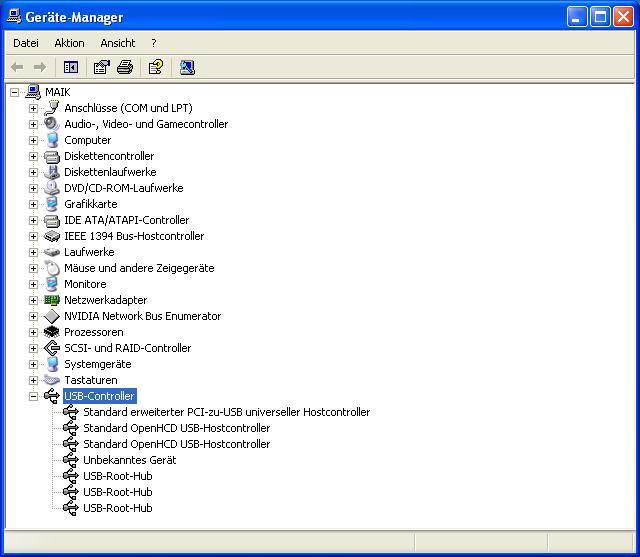Click the Forward arrow toolbar button
Screen dimensions: 640x557
[x=40, y=67]
